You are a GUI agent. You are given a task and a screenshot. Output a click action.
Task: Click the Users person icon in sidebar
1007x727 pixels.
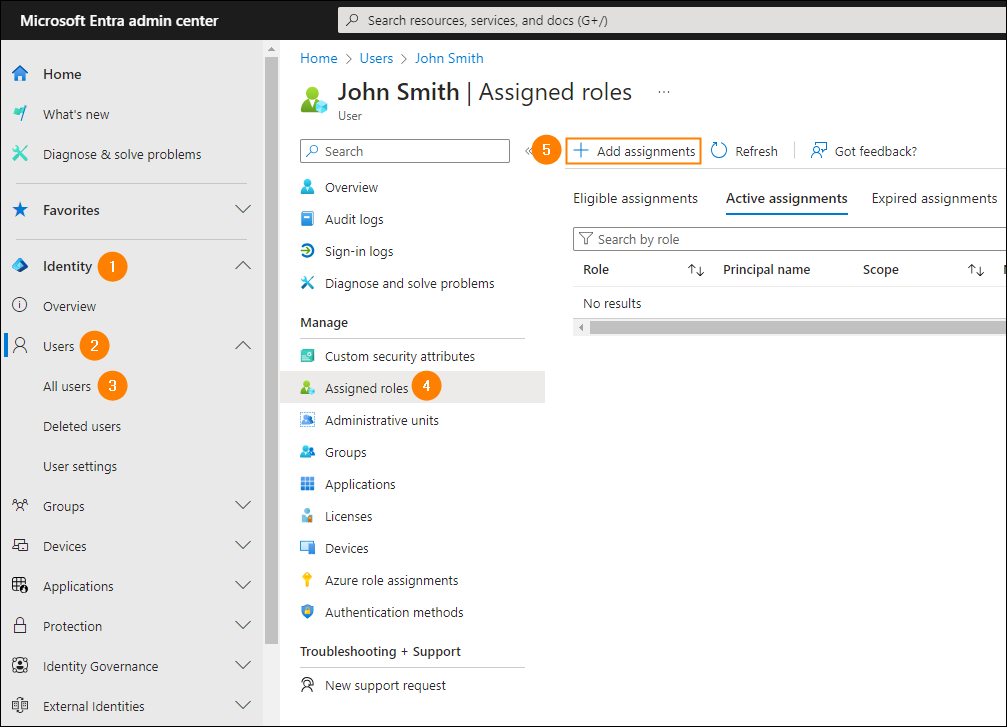point(20,346)
